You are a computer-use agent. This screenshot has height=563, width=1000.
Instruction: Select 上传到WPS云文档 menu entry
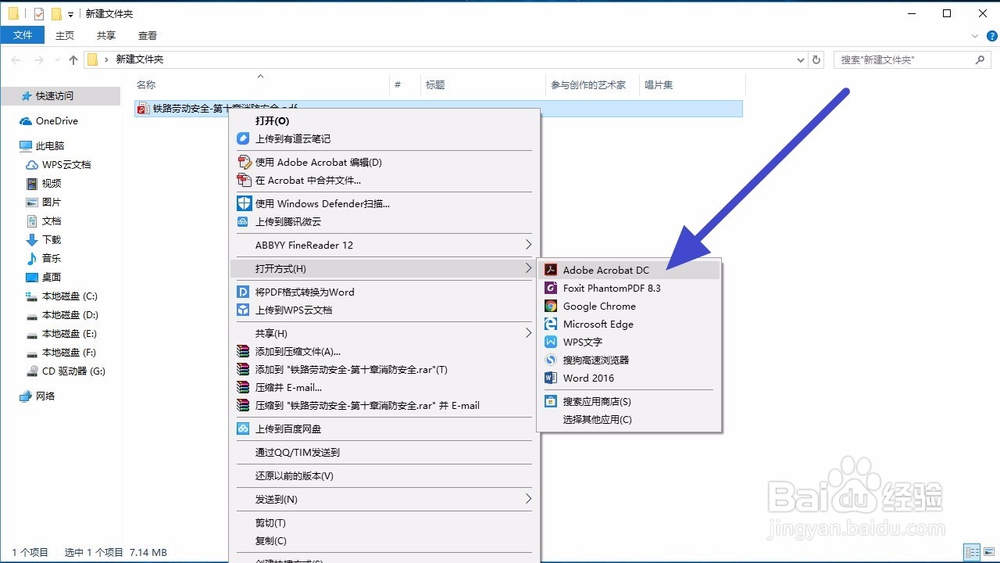click(x=385, y=310)
